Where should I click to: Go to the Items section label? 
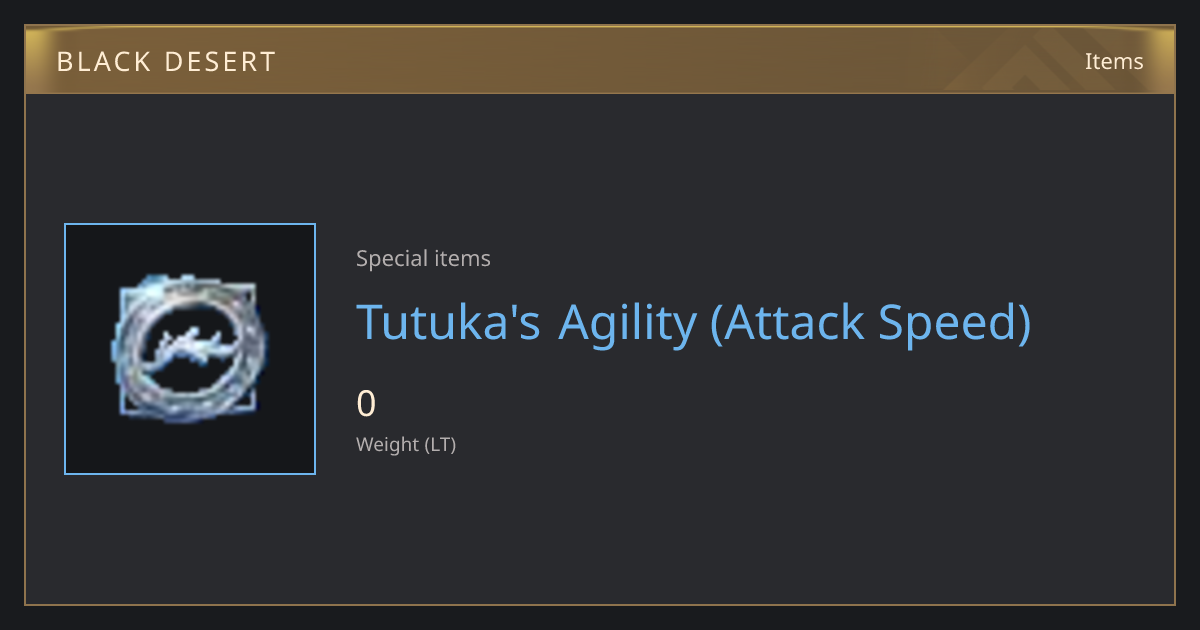tap(1114, 61)
